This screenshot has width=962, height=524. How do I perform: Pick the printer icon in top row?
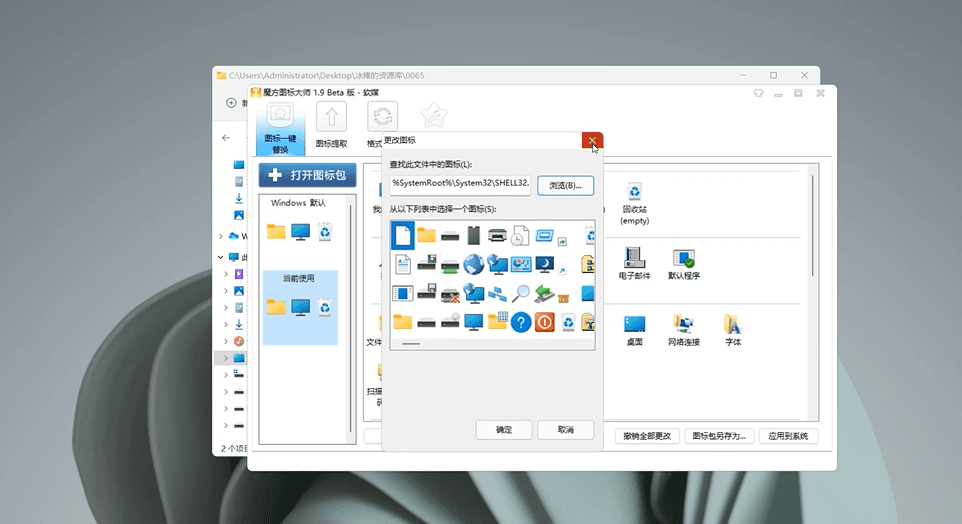tap(497, 236)
